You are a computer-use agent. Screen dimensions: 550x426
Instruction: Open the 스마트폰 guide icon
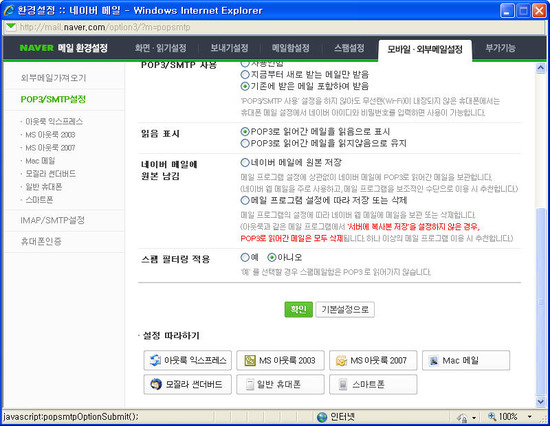343,385
